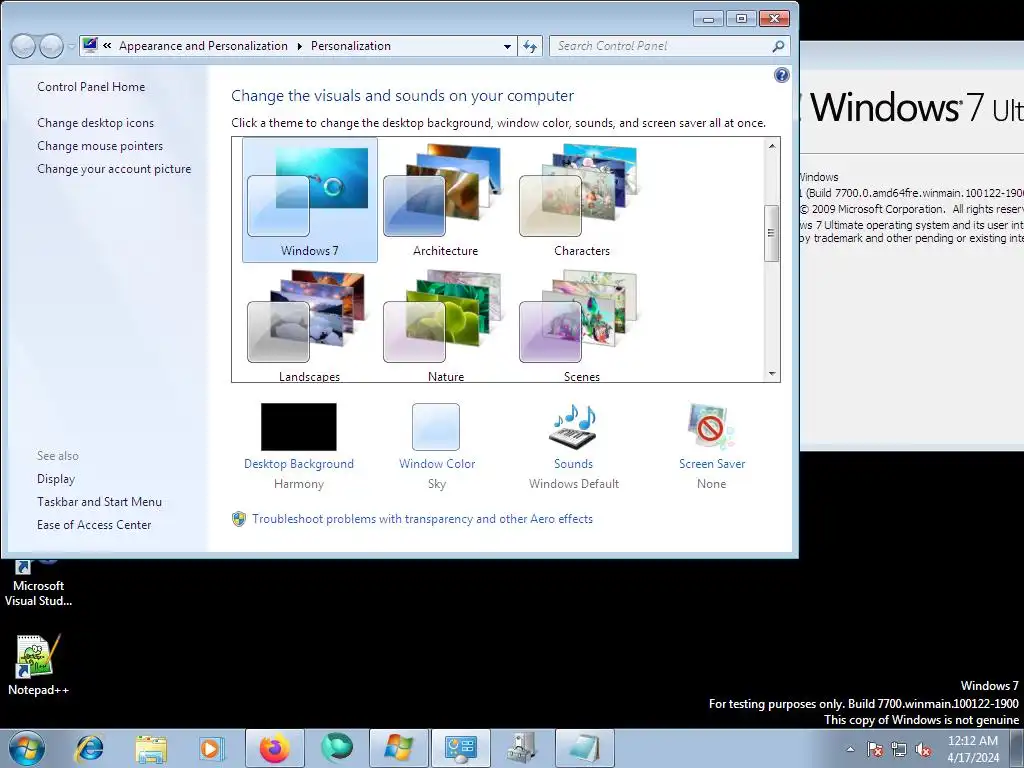This screenshot has height=768, width=1024.
Task: Open the Display link
Action: pos(56,479)
